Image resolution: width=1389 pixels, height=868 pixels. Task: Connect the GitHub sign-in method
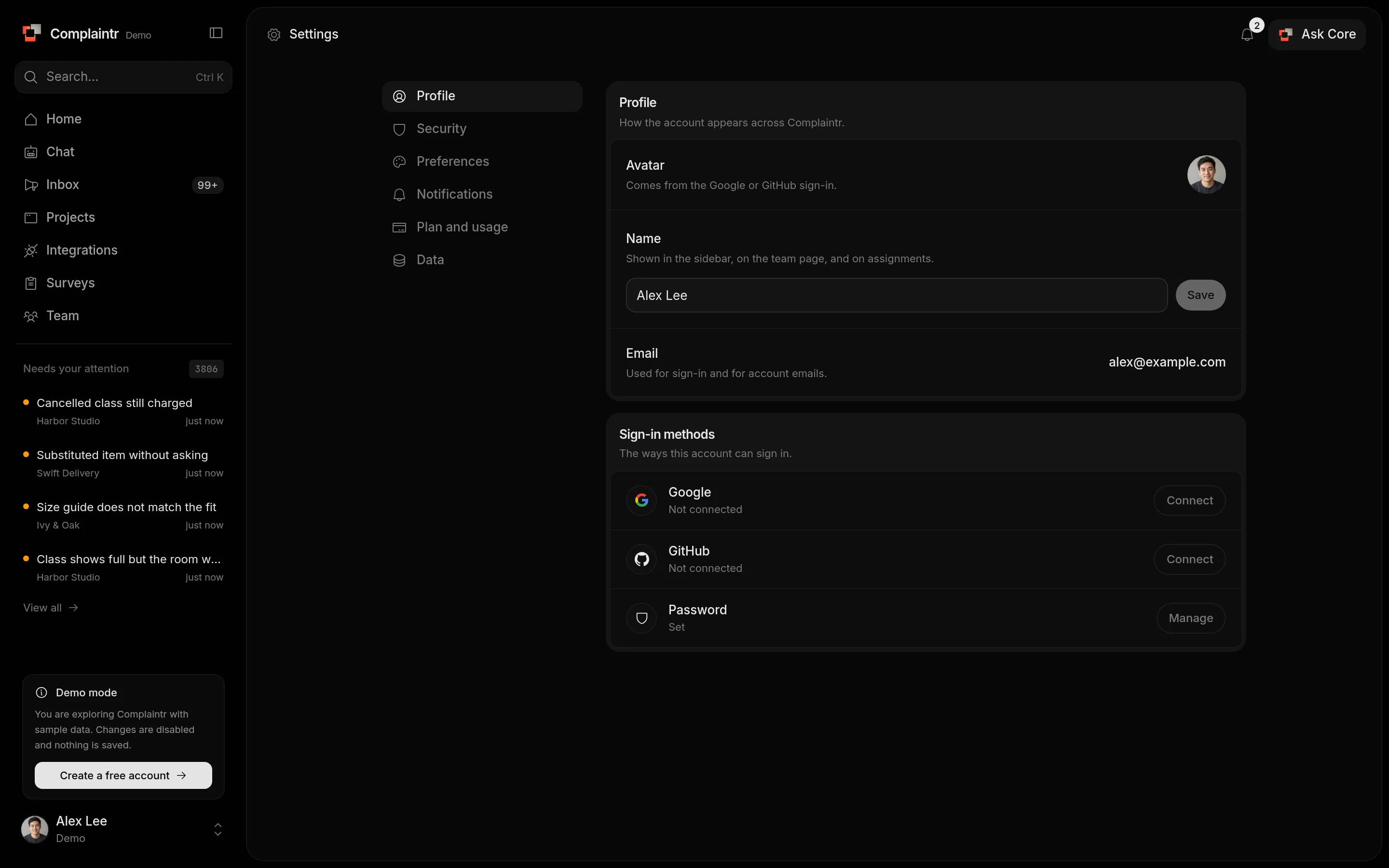click(x=1189, y=559)
